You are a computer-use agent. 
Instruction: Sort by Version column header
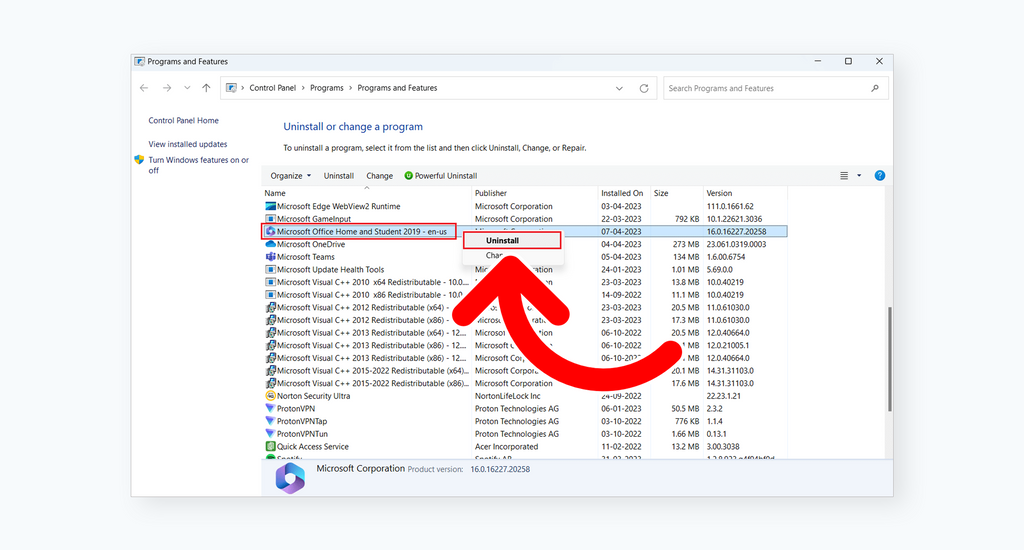(719, 193)
